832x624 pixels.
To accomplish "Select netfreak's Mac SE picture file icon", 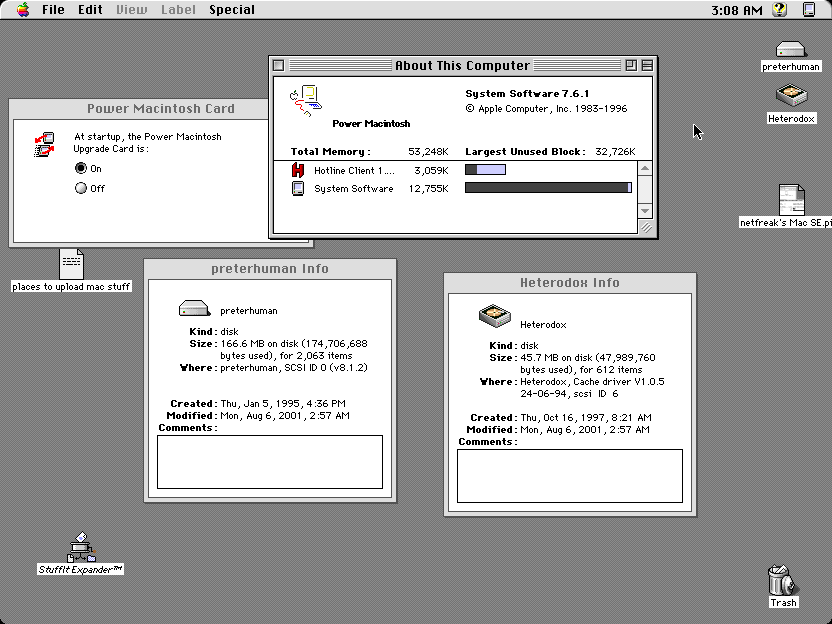I will [x=792, y=200].
